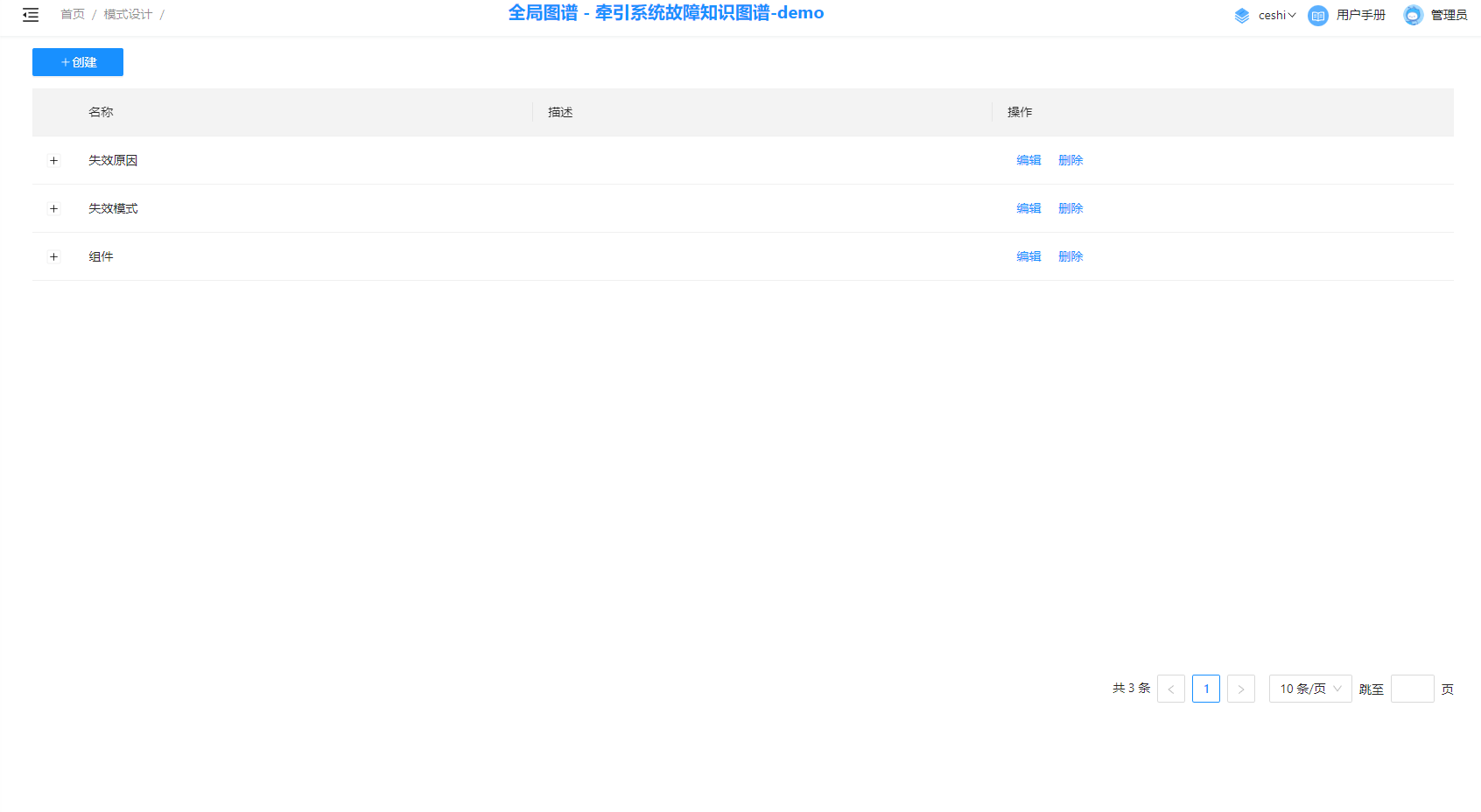Open the 10 条/页 page size dropdown
The image size is (1481, 812).
(x=1309, y=689)
